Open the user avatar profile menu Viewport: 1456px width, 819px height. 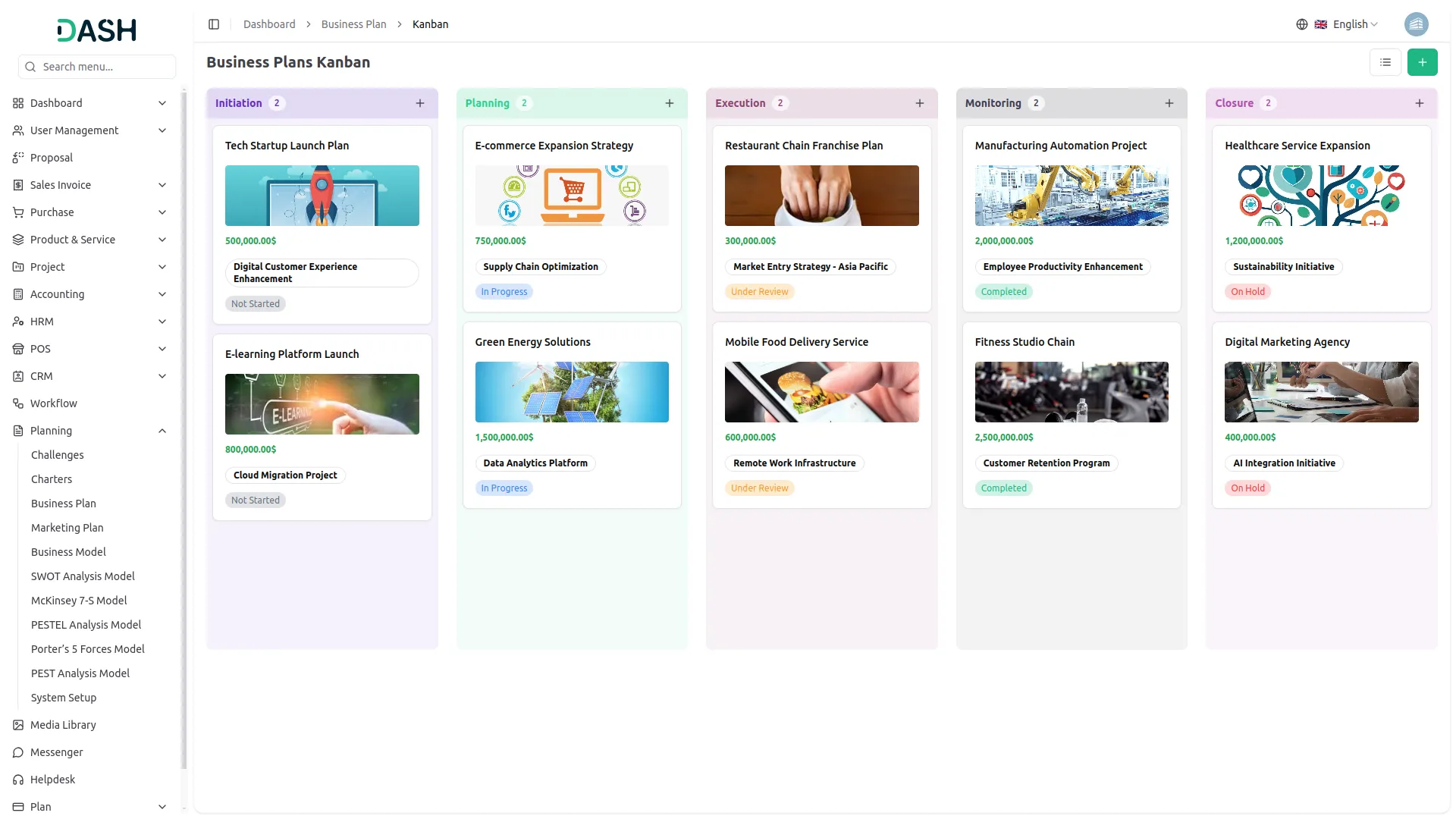pyautogui.click(x=1416, y=24)
